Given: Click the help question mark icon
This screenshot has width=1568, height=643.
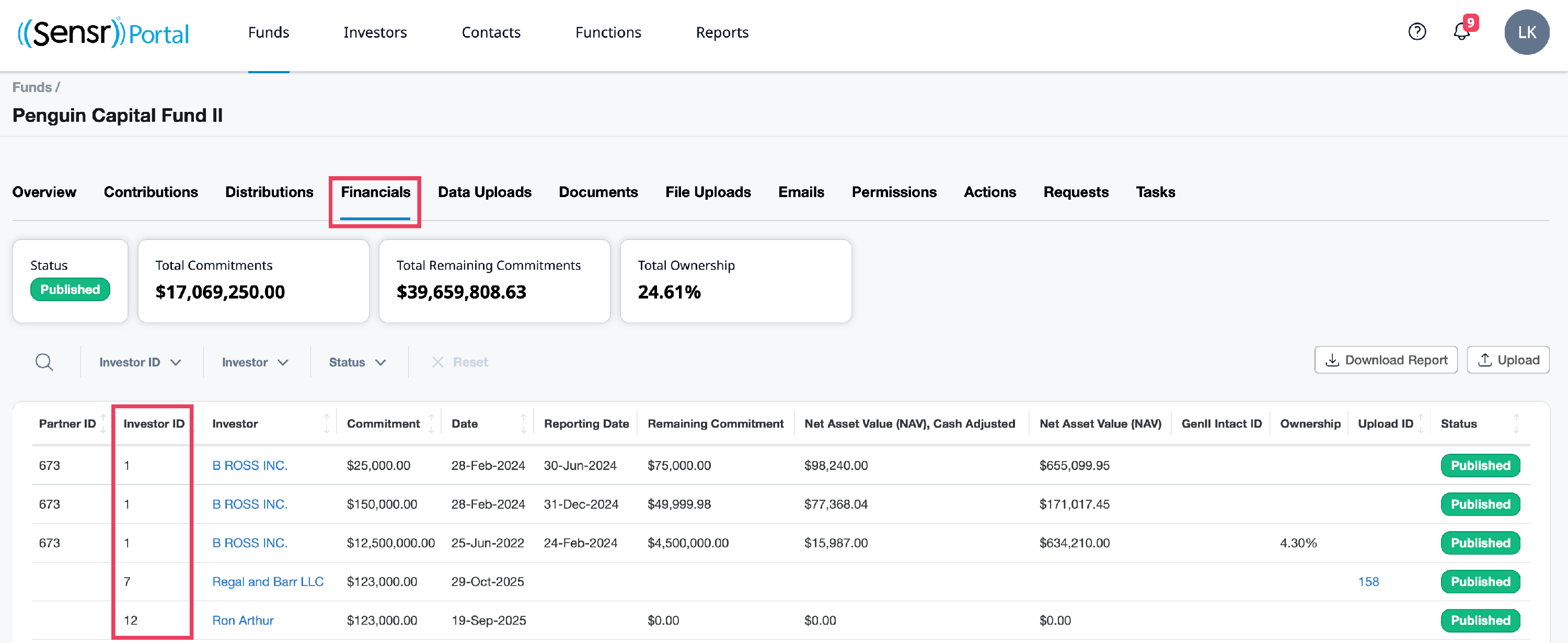Looking at the screenshot, I should 1416,32.
